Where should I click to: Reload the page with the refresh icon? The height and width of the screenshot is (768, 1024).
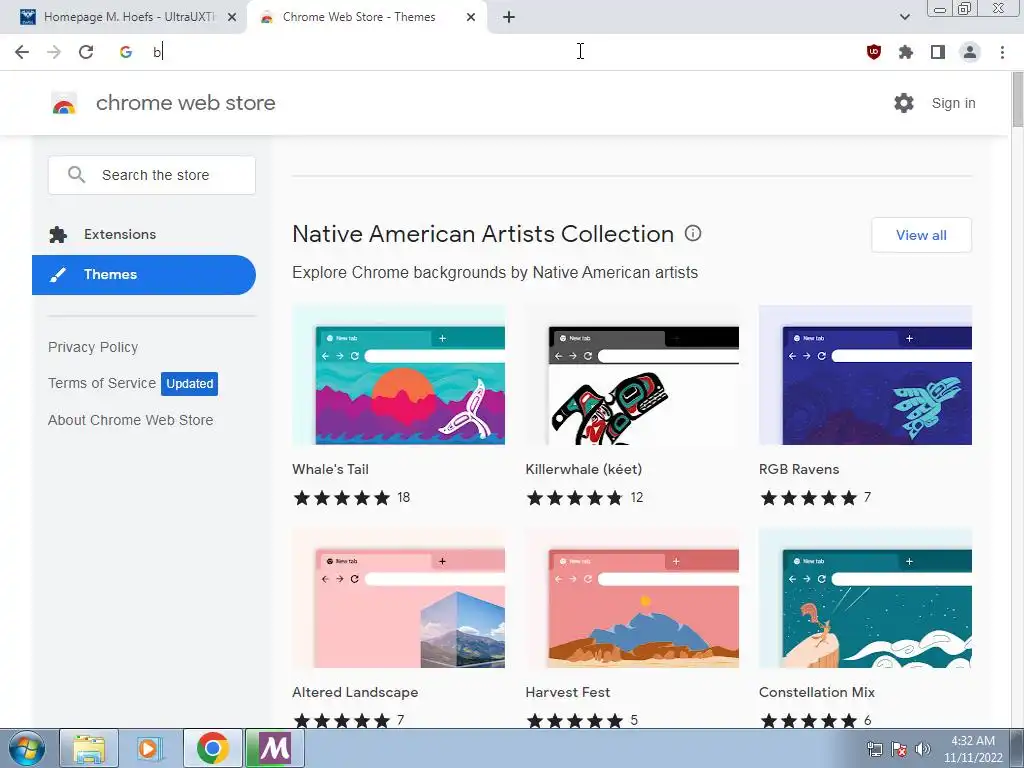pyautogui.click(x=86, y=52)
